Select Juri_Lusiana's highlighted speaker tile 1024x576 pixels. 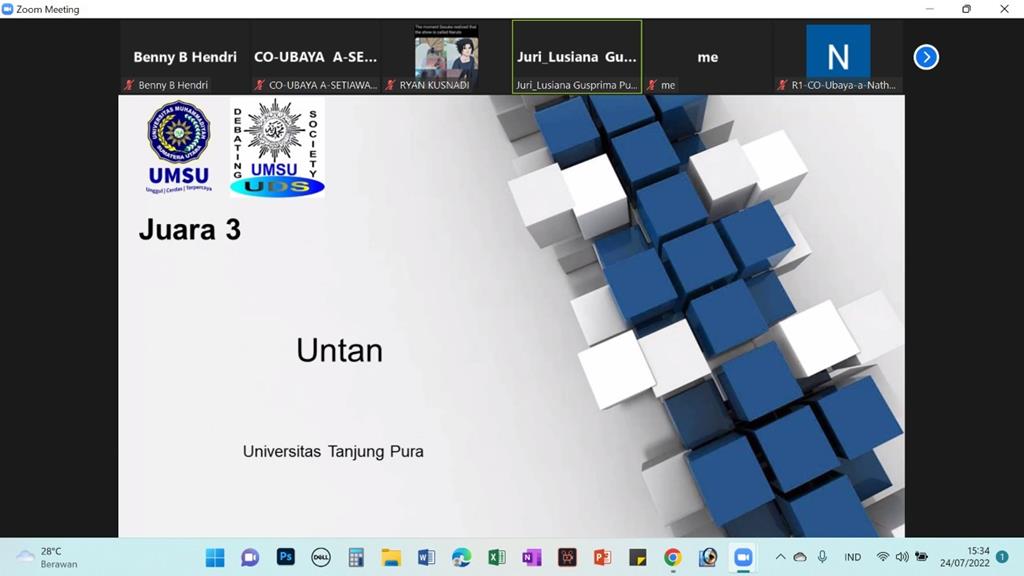pyautogui.click(x=577, y=57)
